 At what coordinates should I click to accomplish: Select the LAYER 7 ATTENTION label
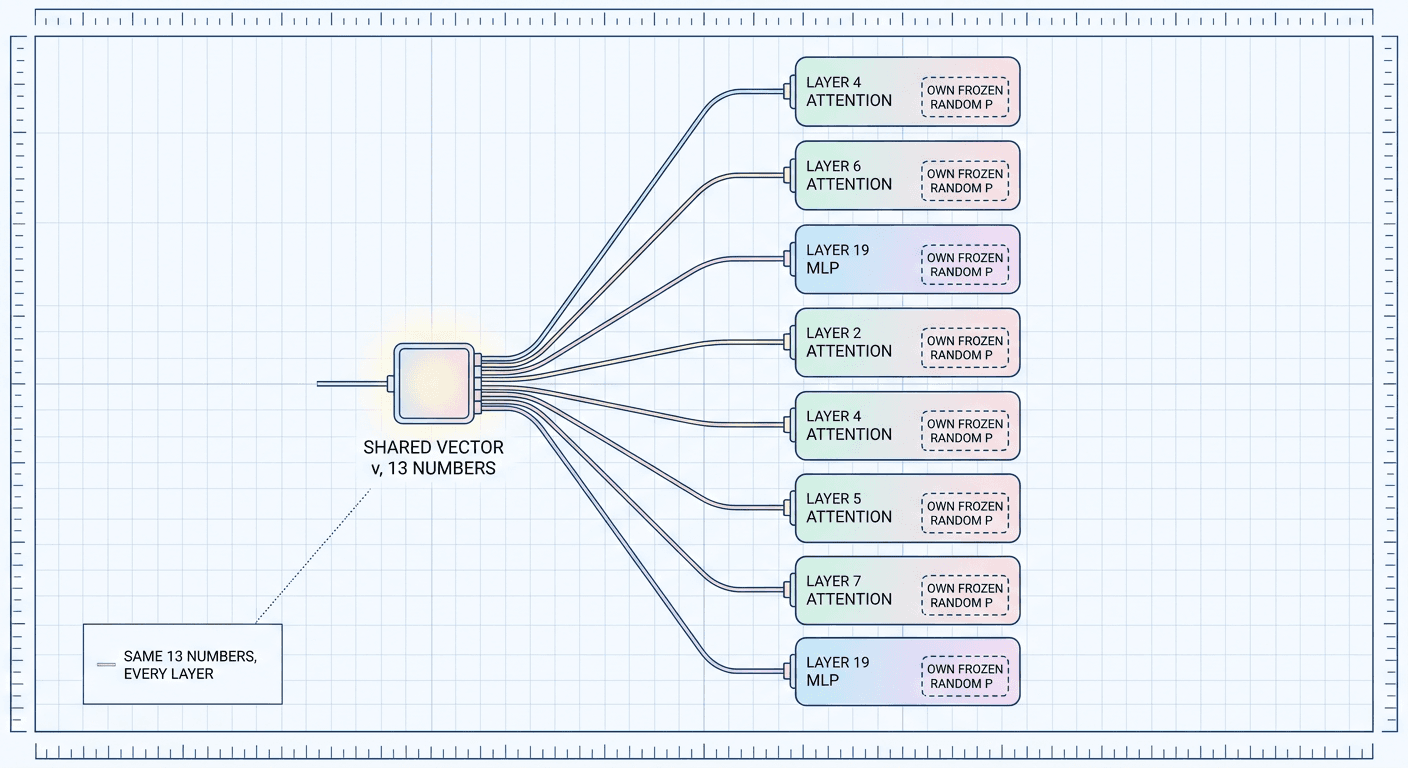tap(849, 590)
